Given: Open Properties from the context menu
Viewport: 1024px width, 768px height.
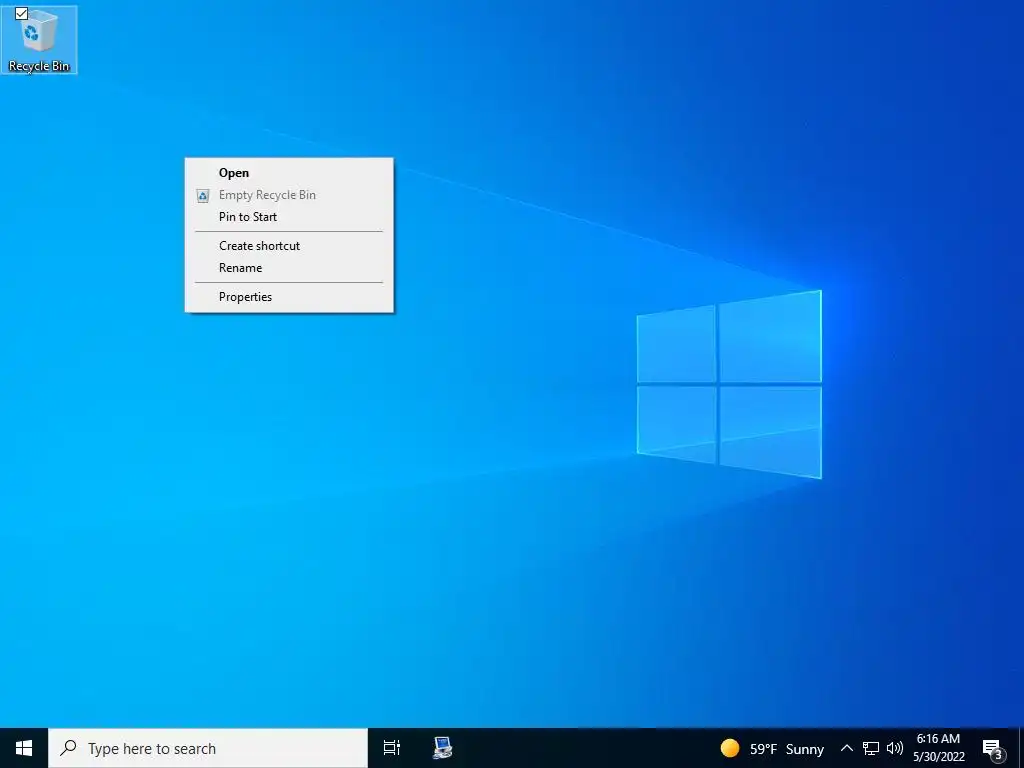Looking at the screenshot, I should [289, 296].
